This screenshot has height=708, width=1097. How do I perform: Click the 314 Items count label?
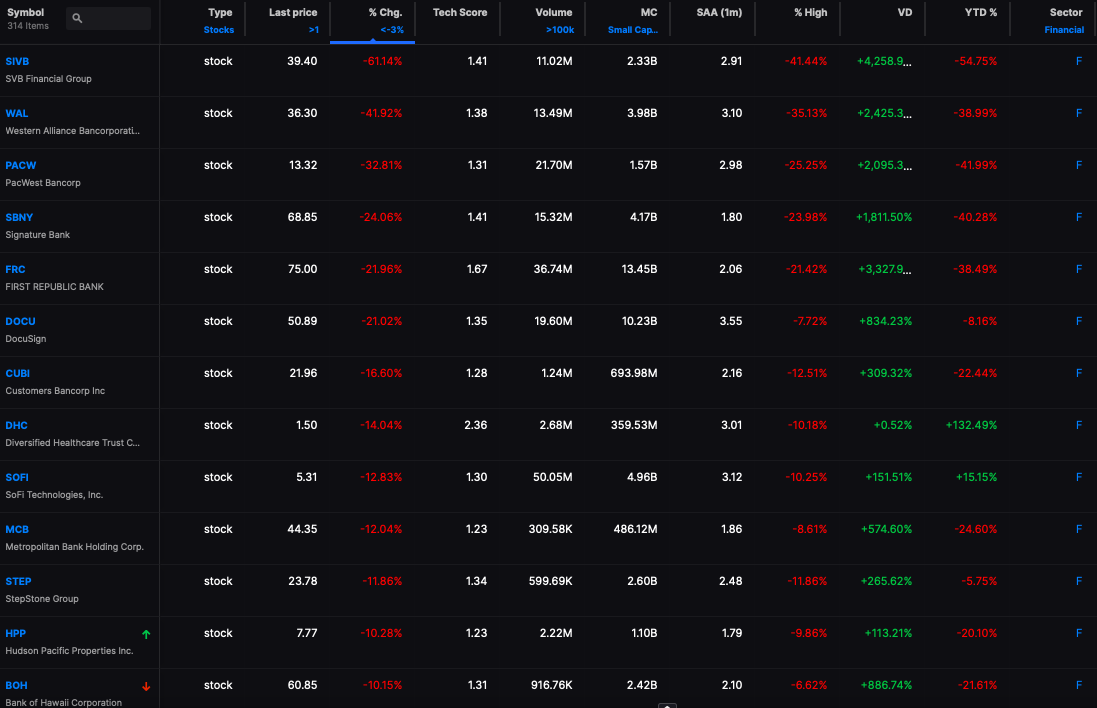pyautogui.click(x=28, y=26)
